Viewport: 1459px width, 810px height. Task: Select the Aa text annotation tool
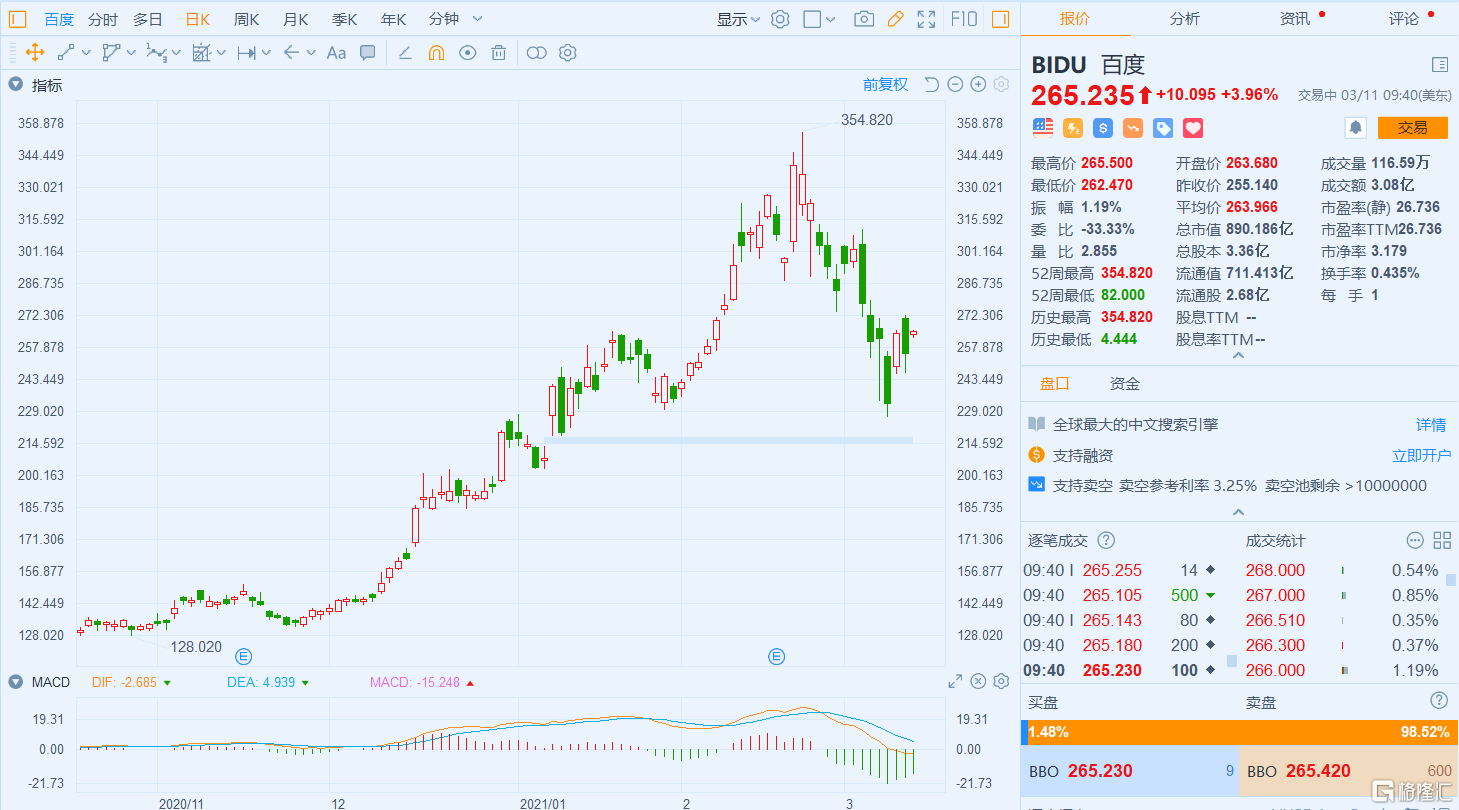coord(336,53)
